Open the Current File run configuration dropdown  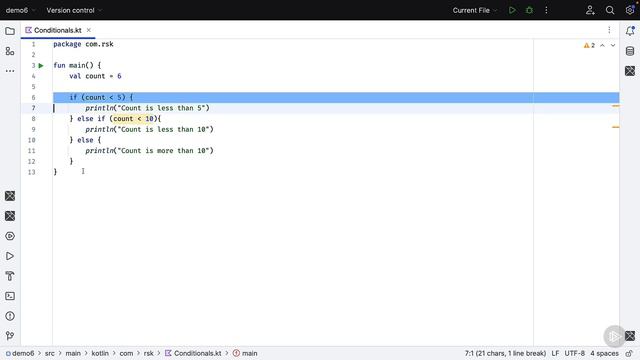click(475, 10)
